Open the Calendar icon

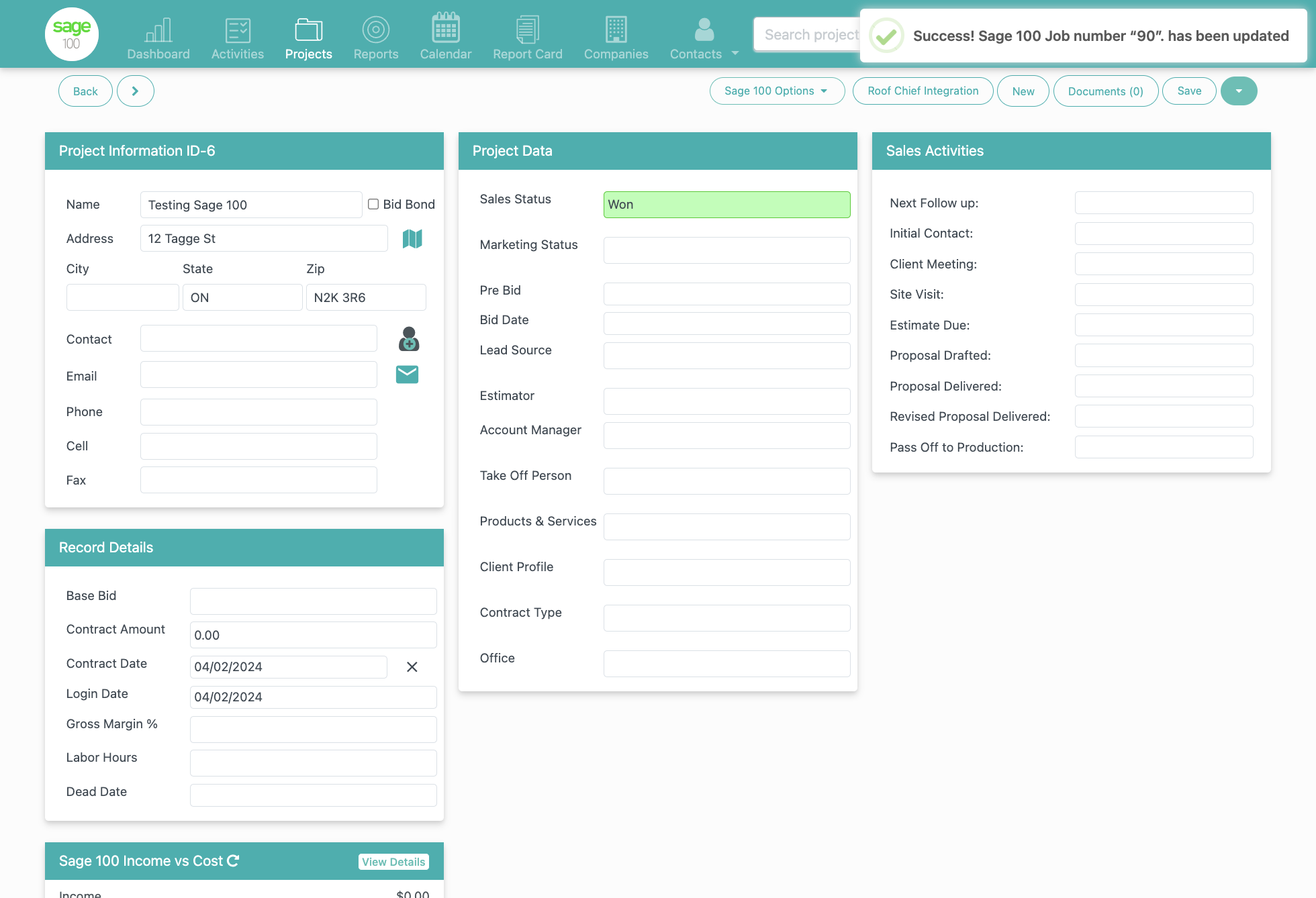[x=446, y=28]
